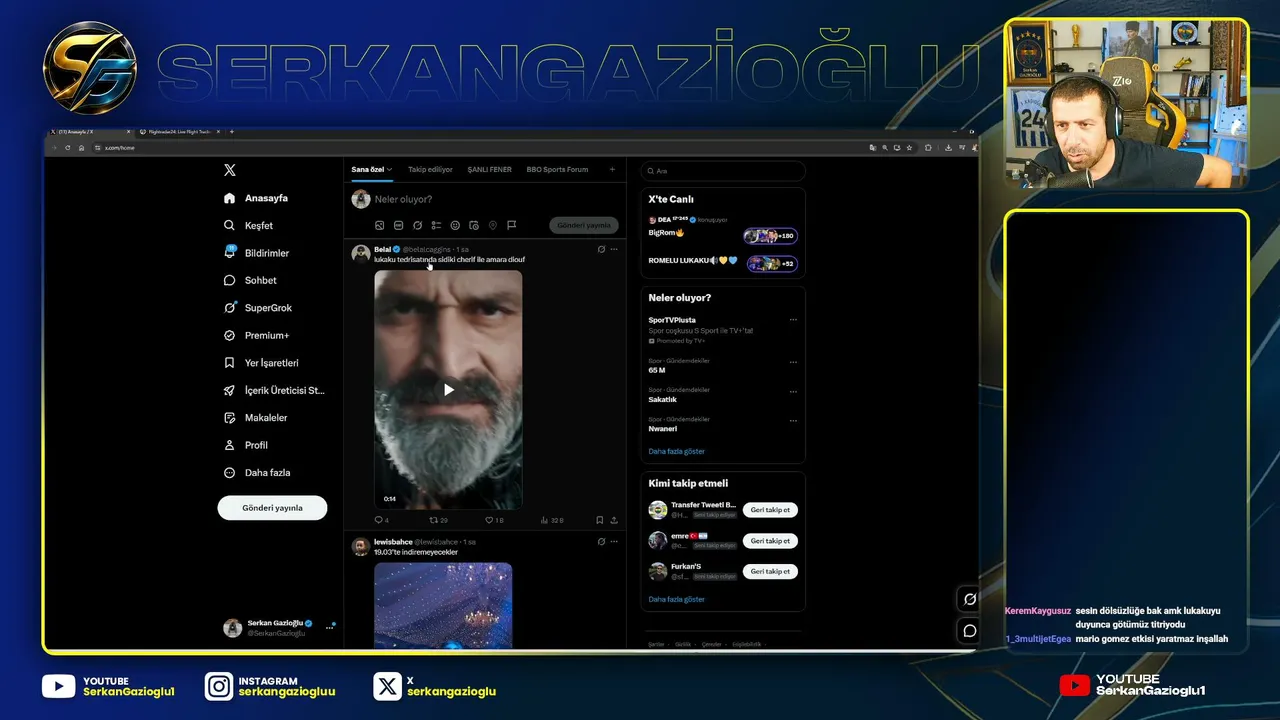Bookmark this page with the star icon

coord(909,148)
